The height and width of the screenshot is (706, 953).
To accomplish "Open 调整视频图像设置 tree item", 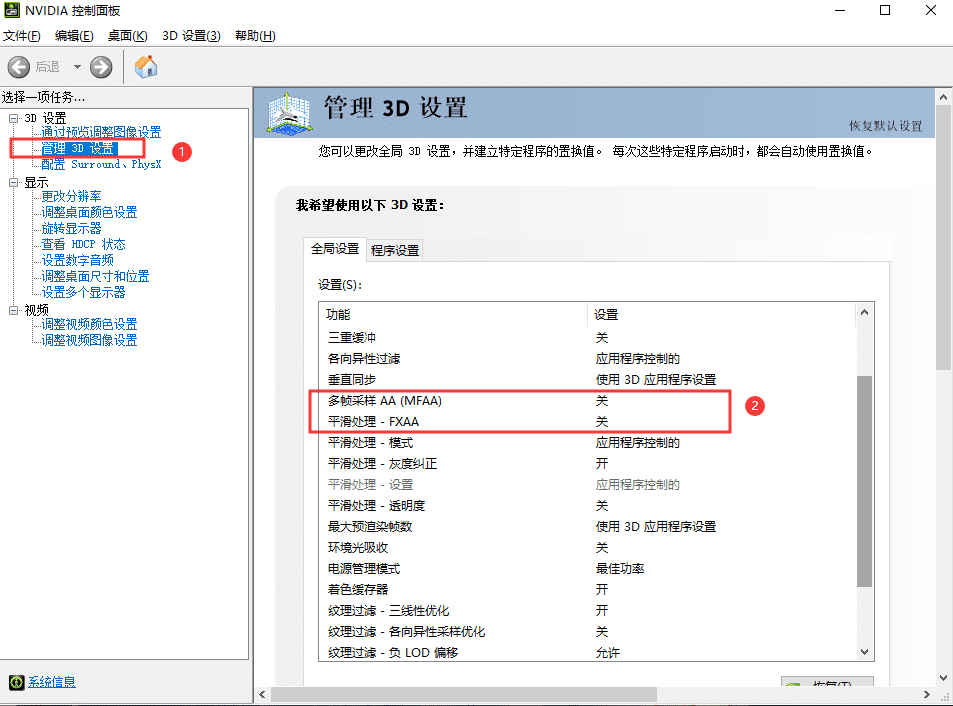I will click(x=89, y=340).
